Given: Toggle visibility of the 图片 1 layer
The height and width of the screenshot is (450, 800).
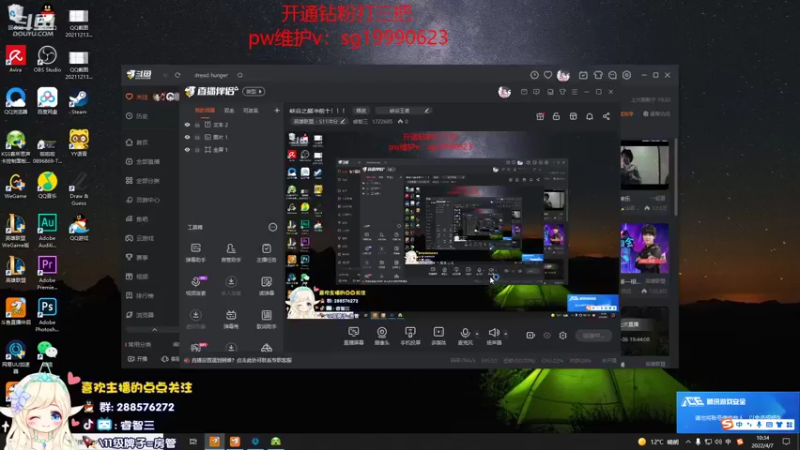Looking at the screenshot, I should pyautogui.click(x=187, y=137).
